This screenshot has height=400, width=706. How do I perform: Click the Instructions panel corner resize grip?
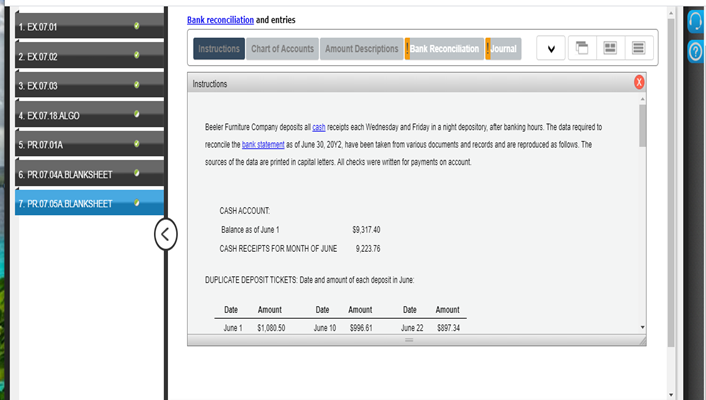(x=643, y=341)
